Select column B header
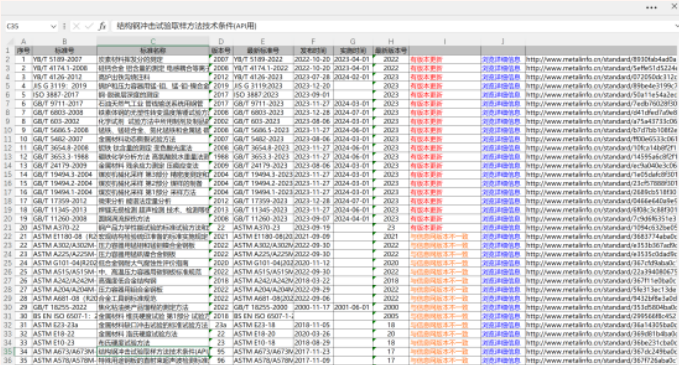The width and height of the screenshot is (679, 365). 65,42
